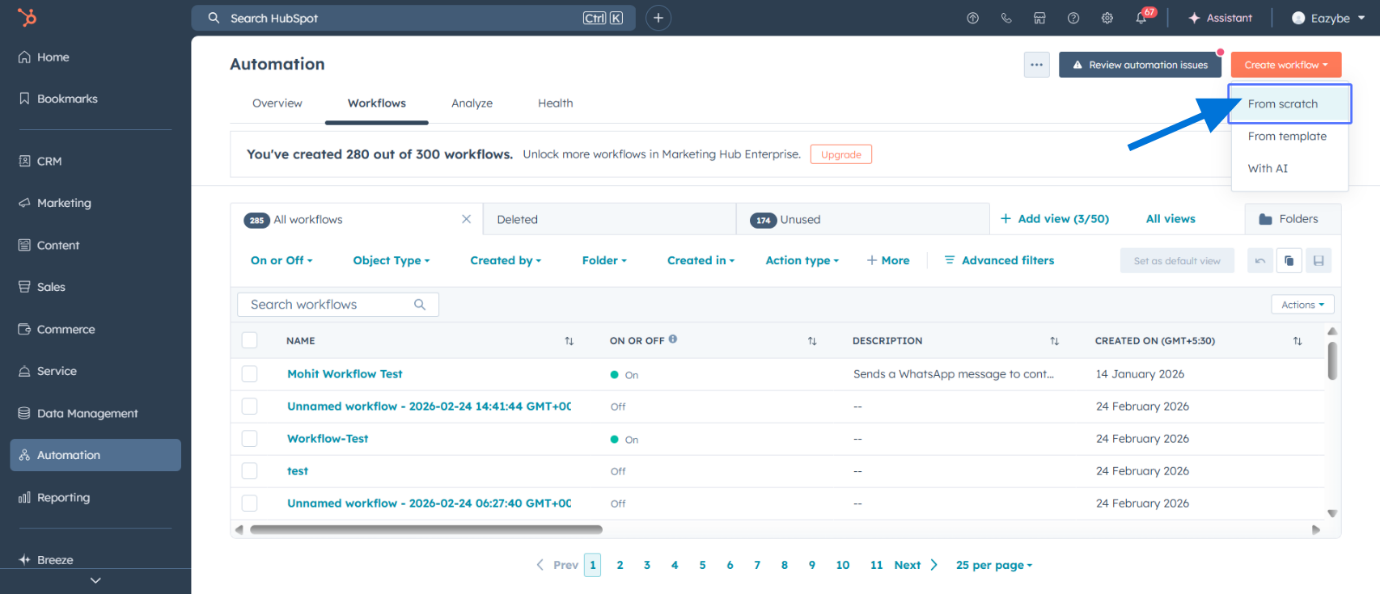Open the Folders button

1293,219
